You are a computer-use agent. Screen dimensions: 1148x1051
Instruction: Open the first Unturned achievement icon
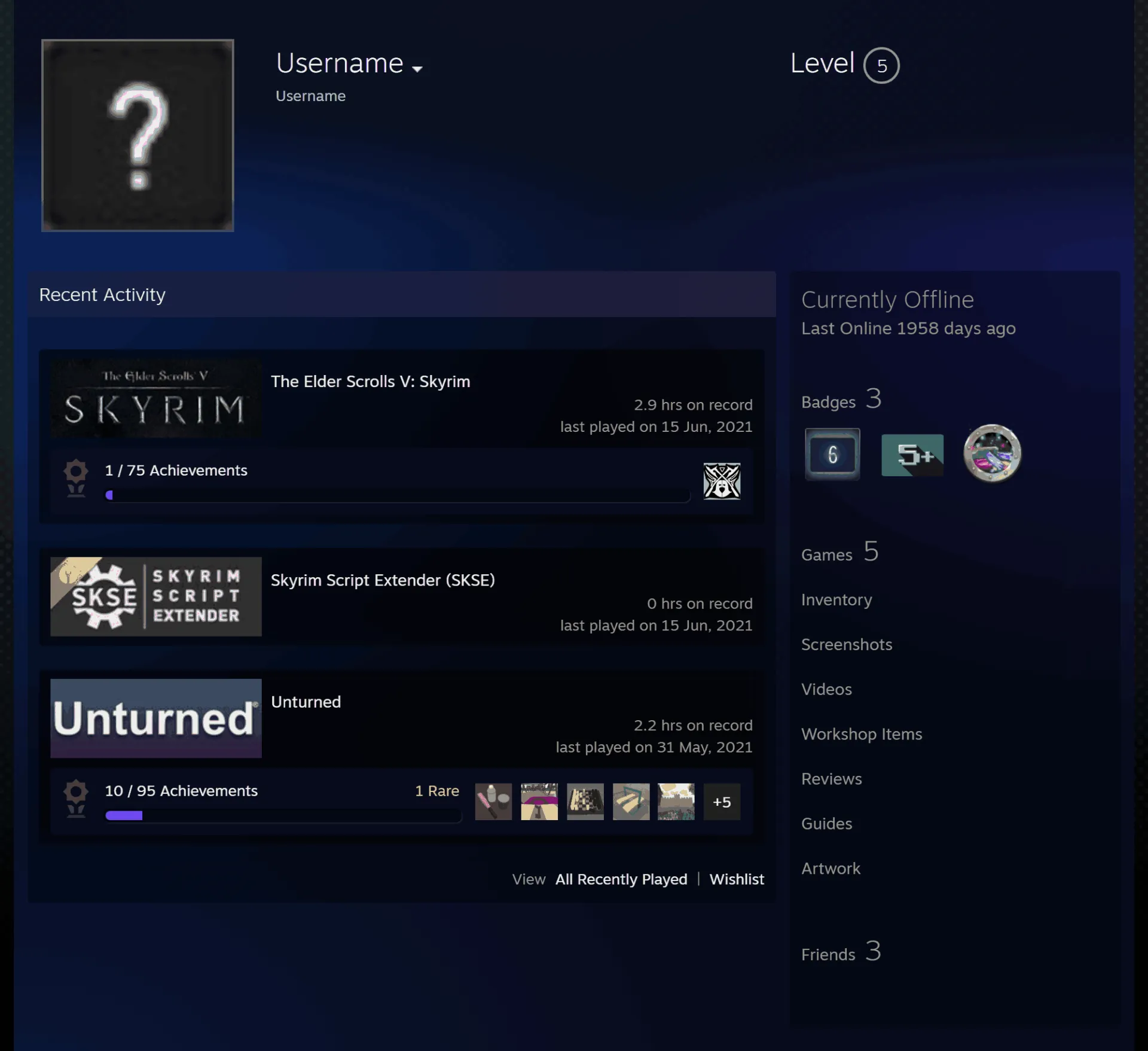(x=493, y=802)
